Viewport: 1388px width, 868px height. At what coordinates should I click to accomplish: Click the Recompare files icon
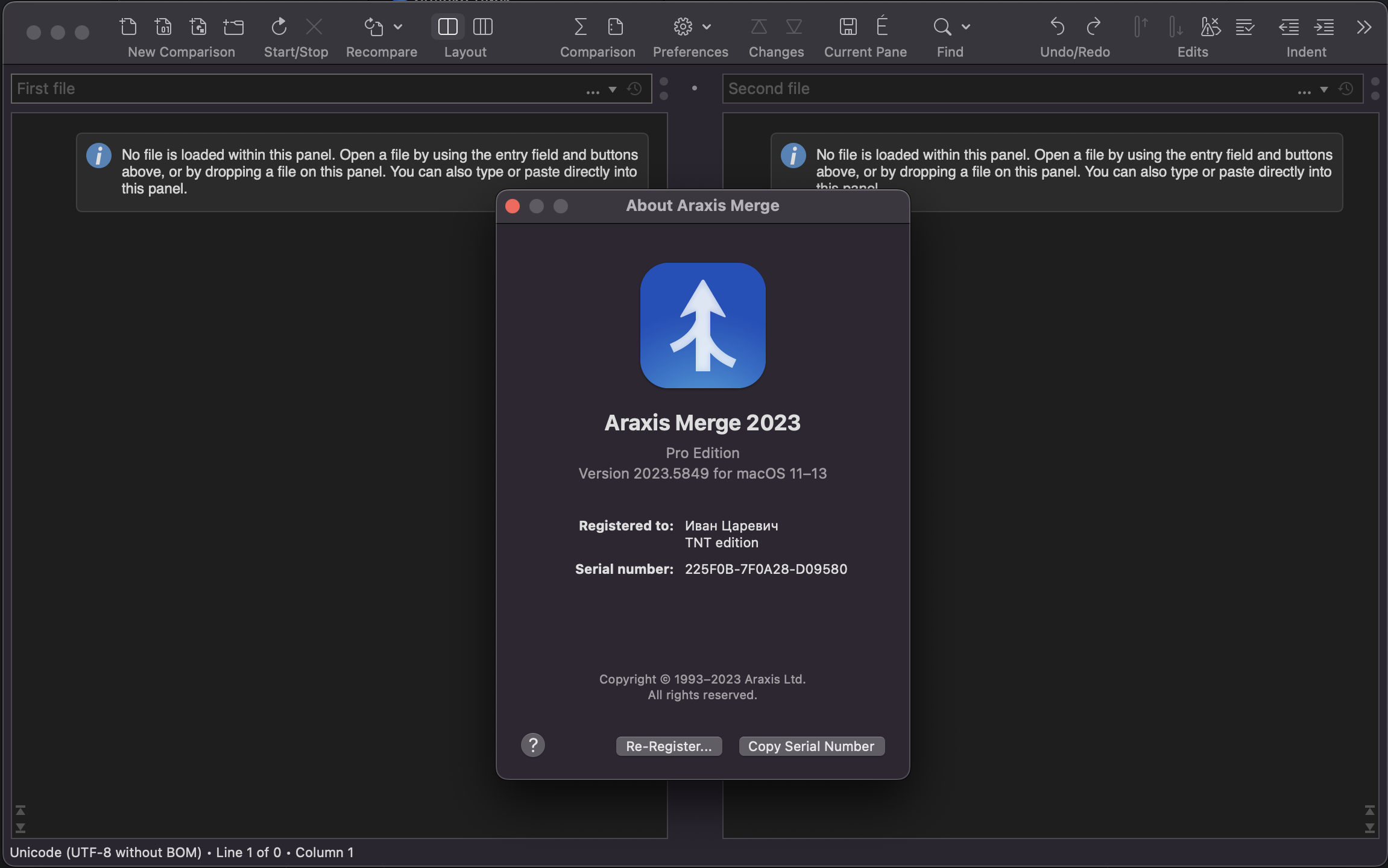pyautogui.click(x=373, y=27)
